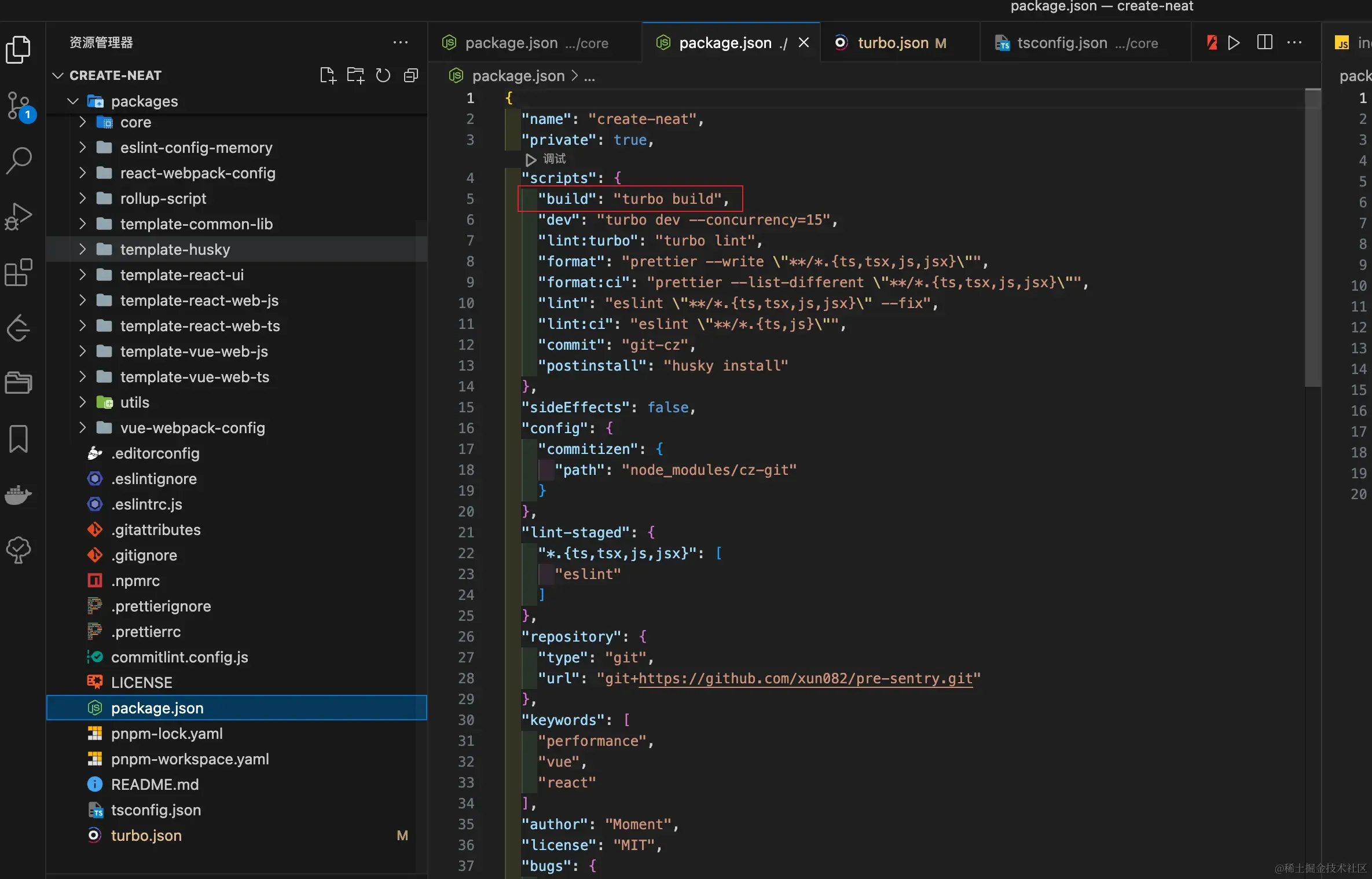
Task: Open .gitignore file
Action: pos(236,555)
